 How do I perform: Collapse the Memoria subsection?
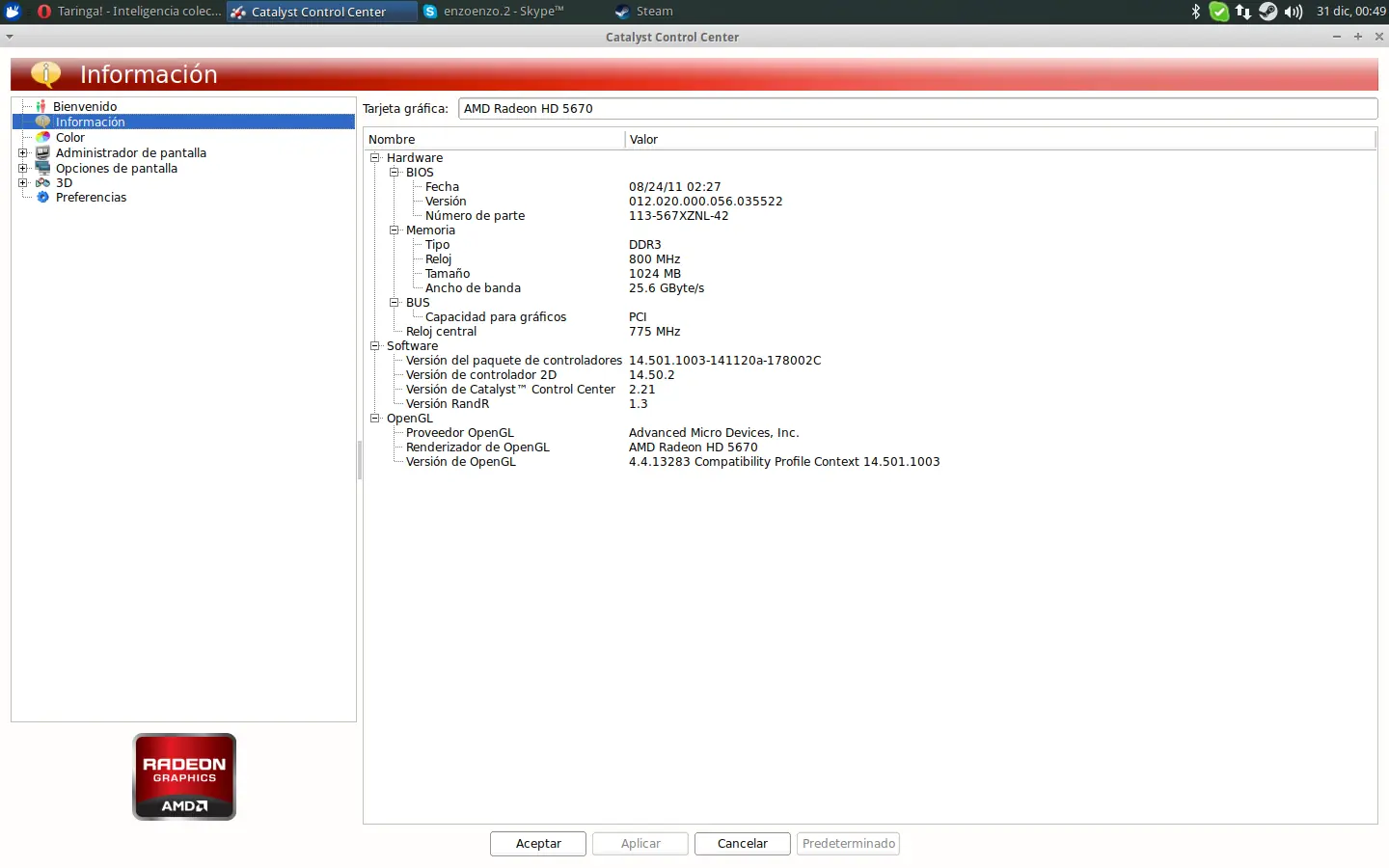[395, 230]
